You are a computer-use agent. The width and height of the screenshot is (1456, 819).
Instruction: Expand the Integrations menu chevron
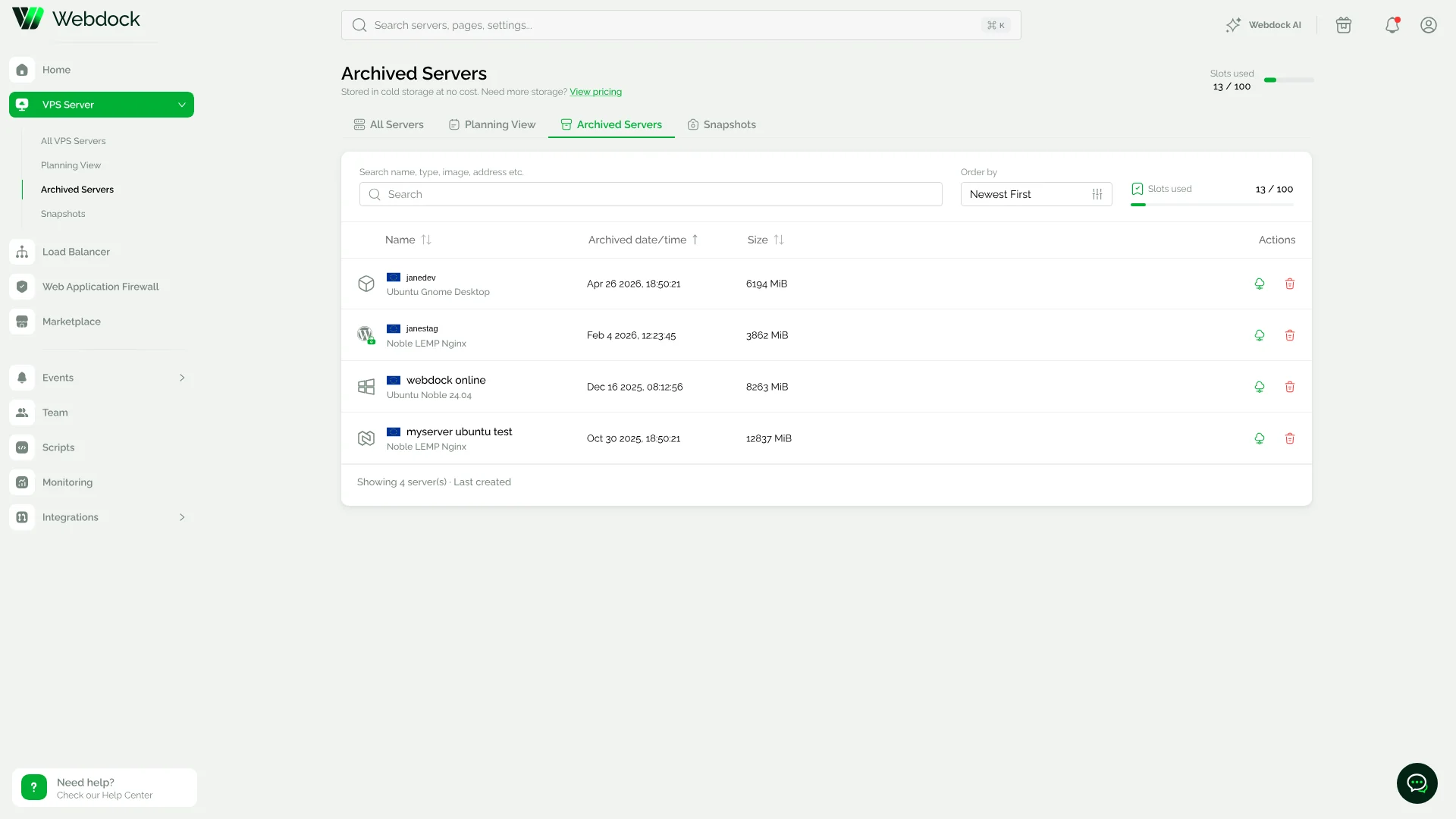[x=182, y=517]
